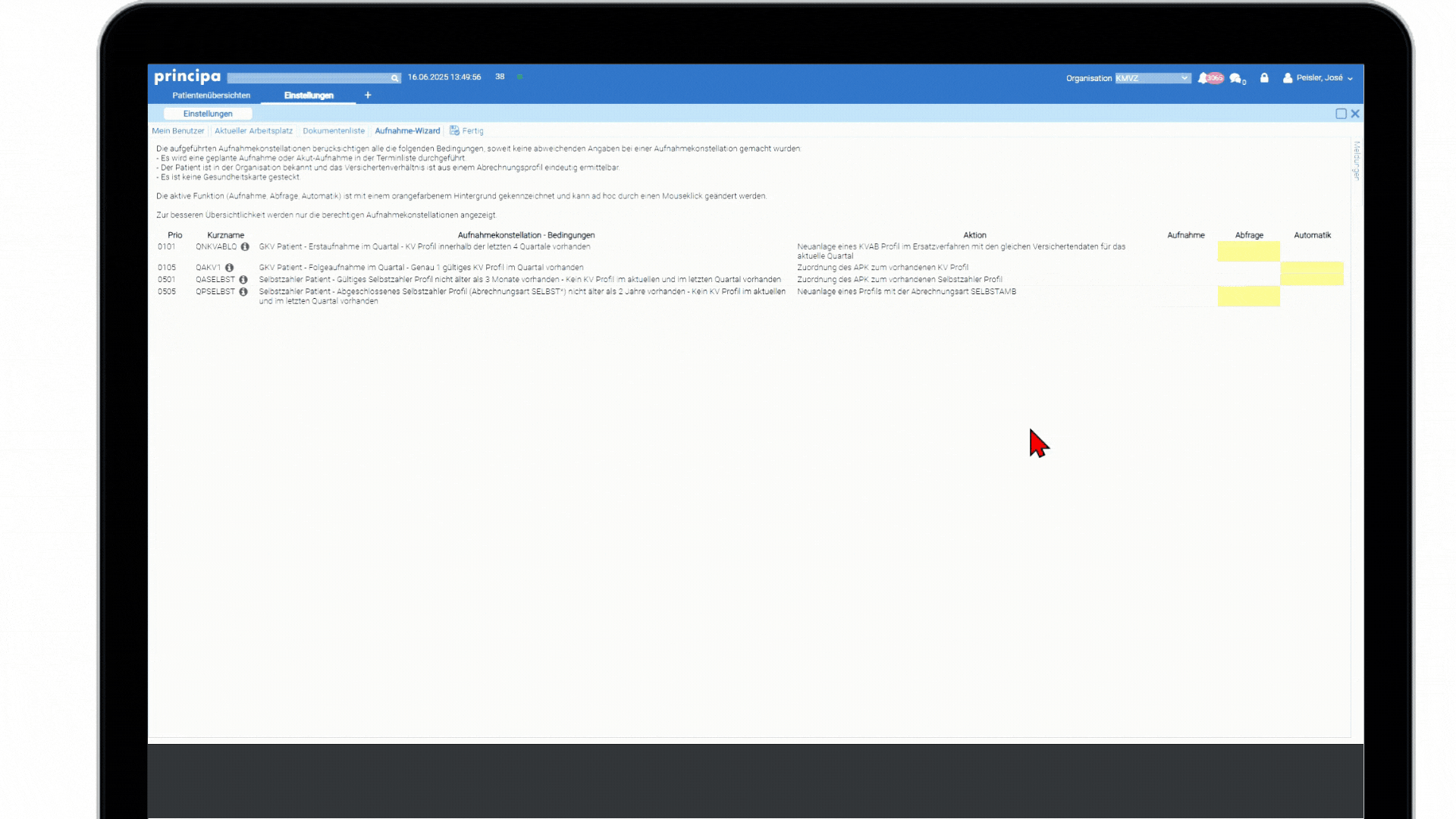Screen dimensions: 1456x819
Task: Click priority value 0505
Action: click(x=167, y=292)
